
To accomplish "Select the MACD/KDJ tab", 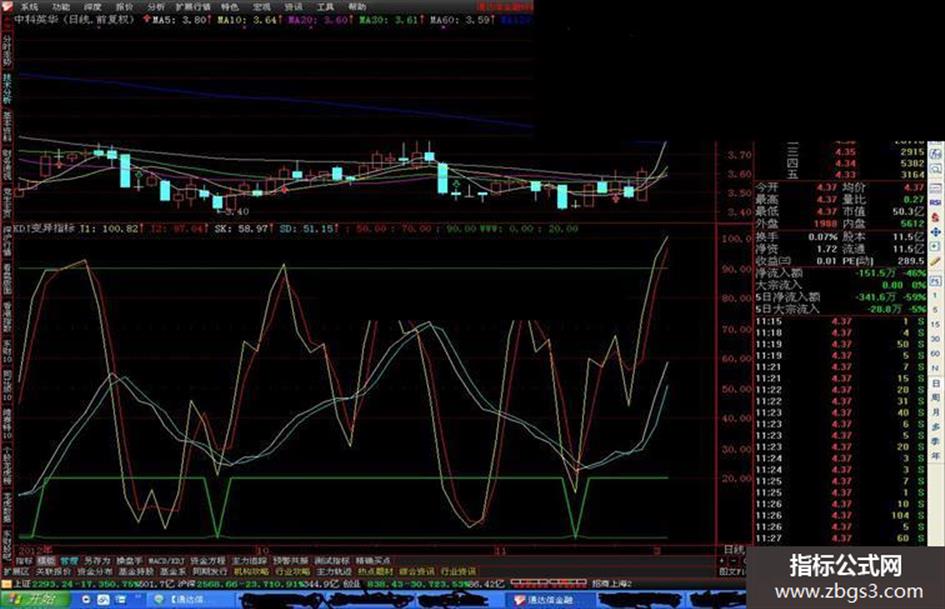I will 166,561.
